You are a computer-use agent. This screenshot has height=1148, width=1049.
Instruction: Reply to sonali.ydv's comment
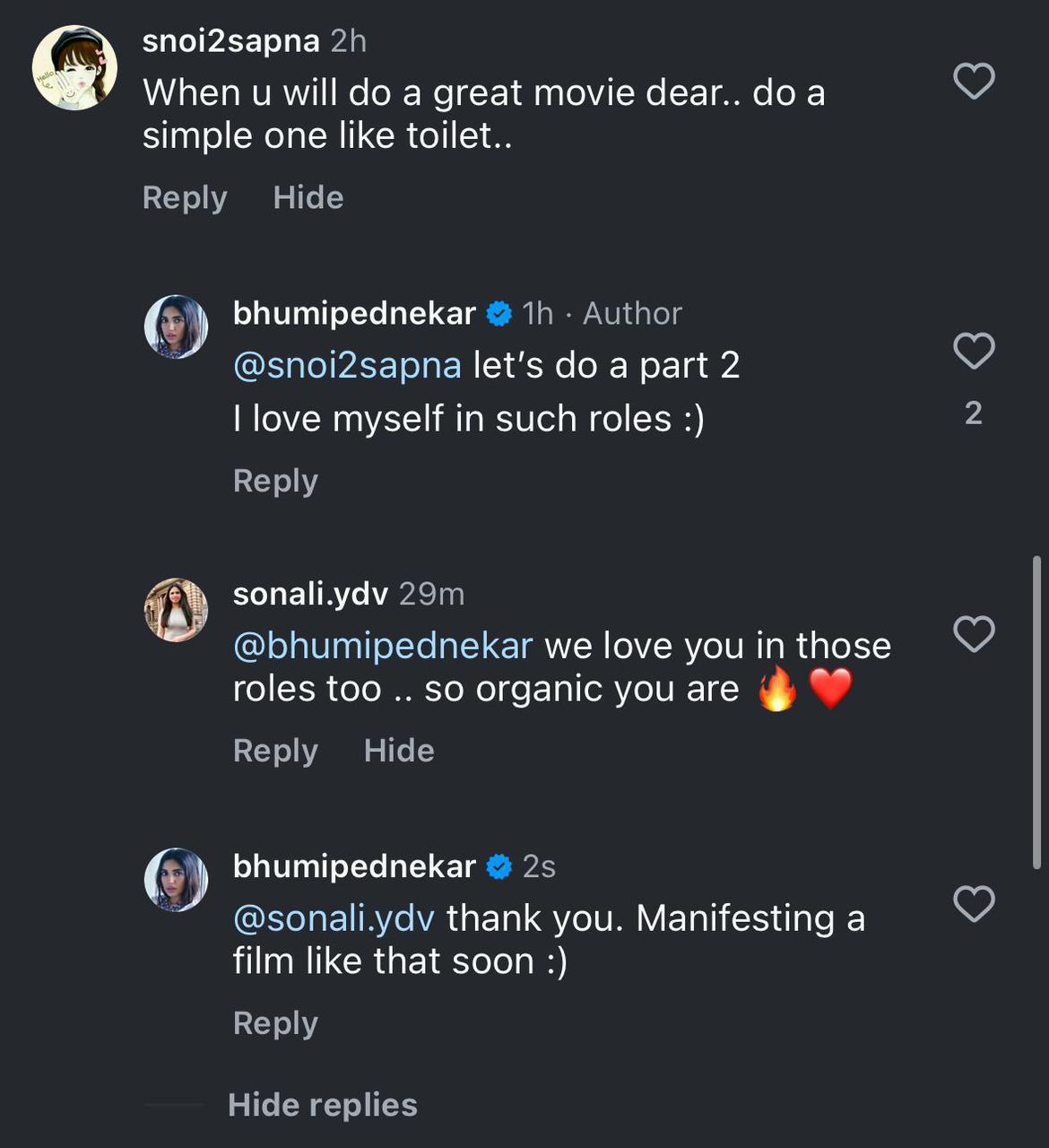(x=275, y=751)
